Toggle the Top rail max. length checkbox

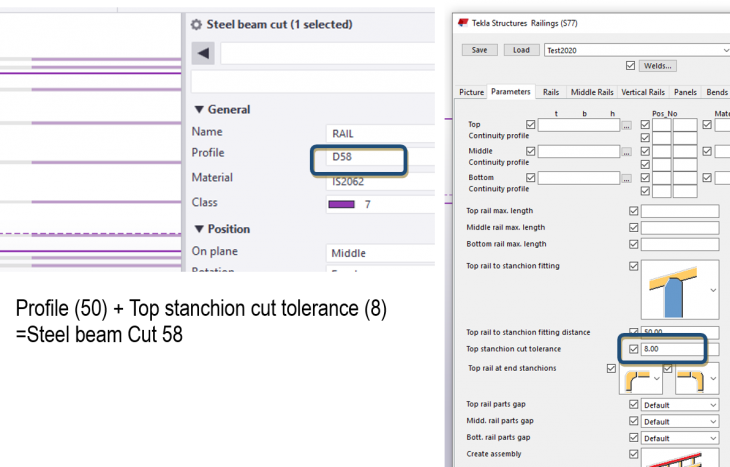point(634,211)
